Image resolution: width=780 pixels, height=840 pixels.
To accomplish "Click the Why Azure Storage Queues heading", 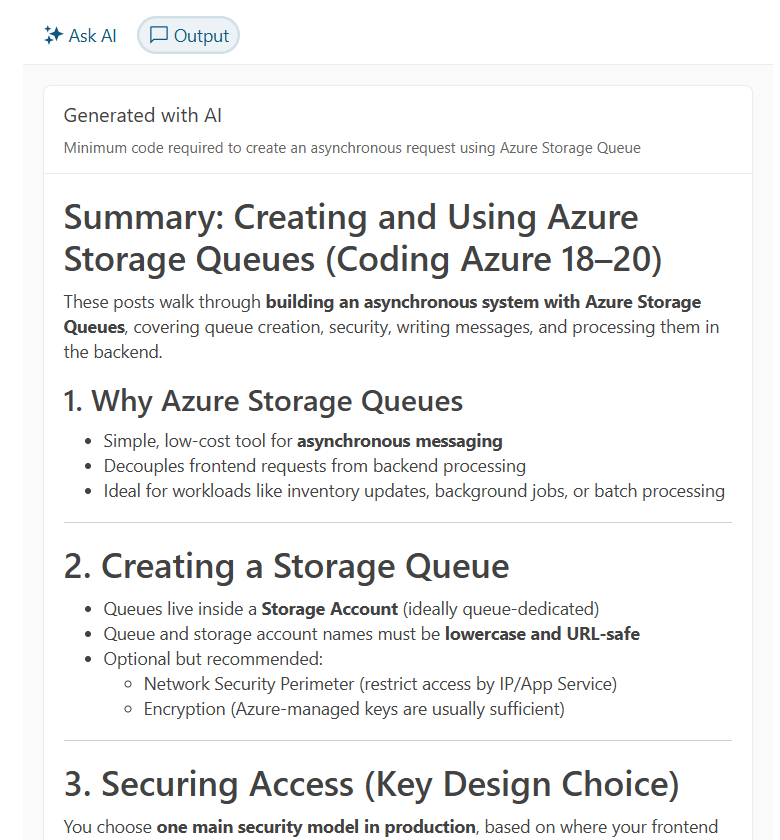I will point(263,401).
